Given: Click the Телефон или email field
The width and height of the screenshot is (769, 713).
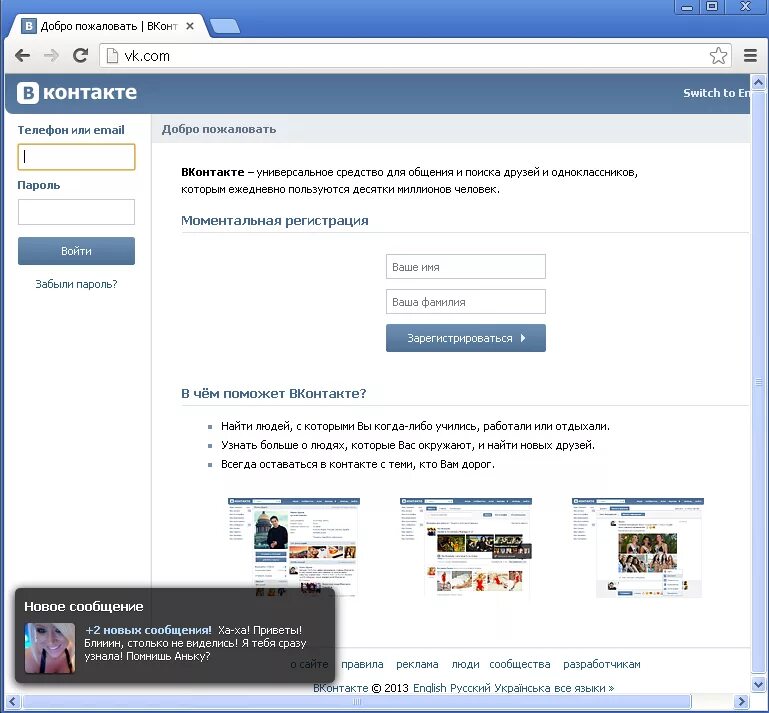Looking at the screenshot, I should point(77,157).
